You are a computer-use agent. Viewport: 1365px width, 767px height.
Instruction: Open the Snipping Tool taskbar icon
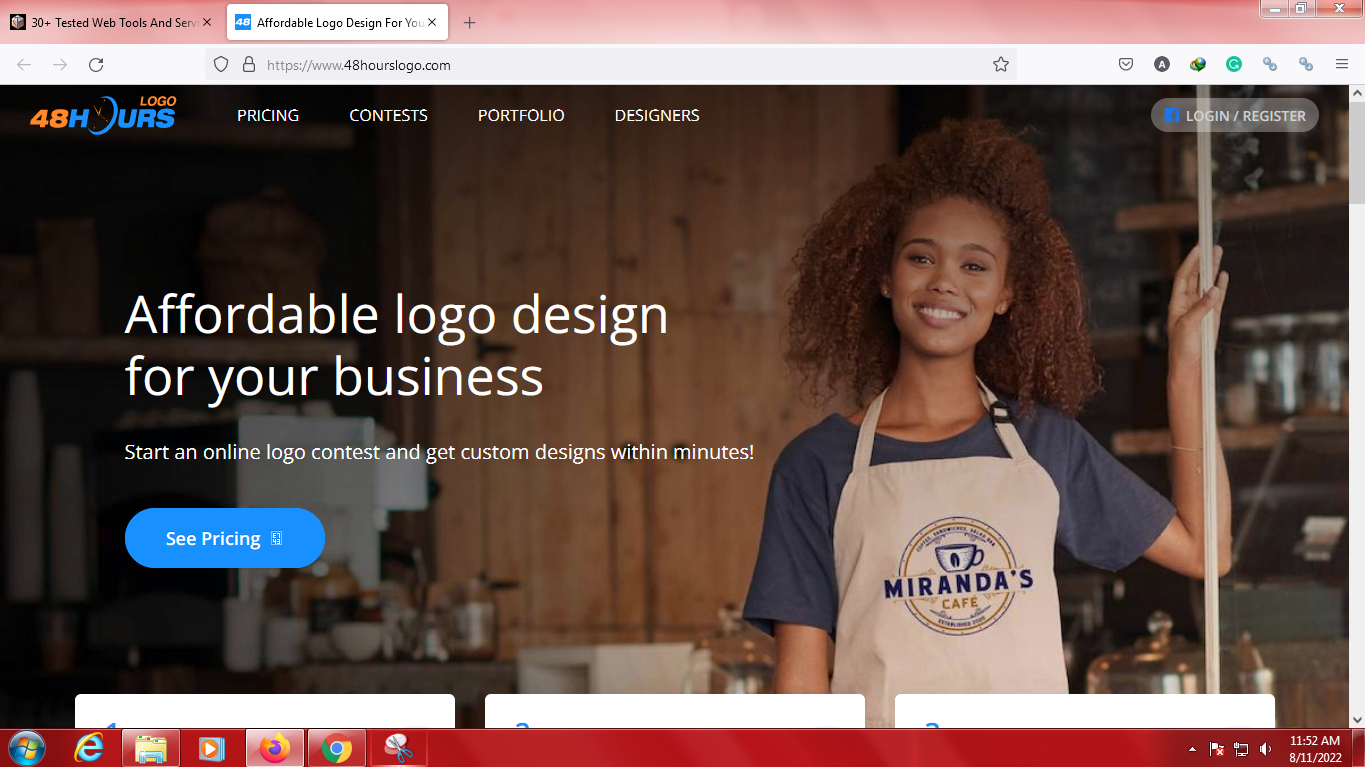[x=399, y=748]
